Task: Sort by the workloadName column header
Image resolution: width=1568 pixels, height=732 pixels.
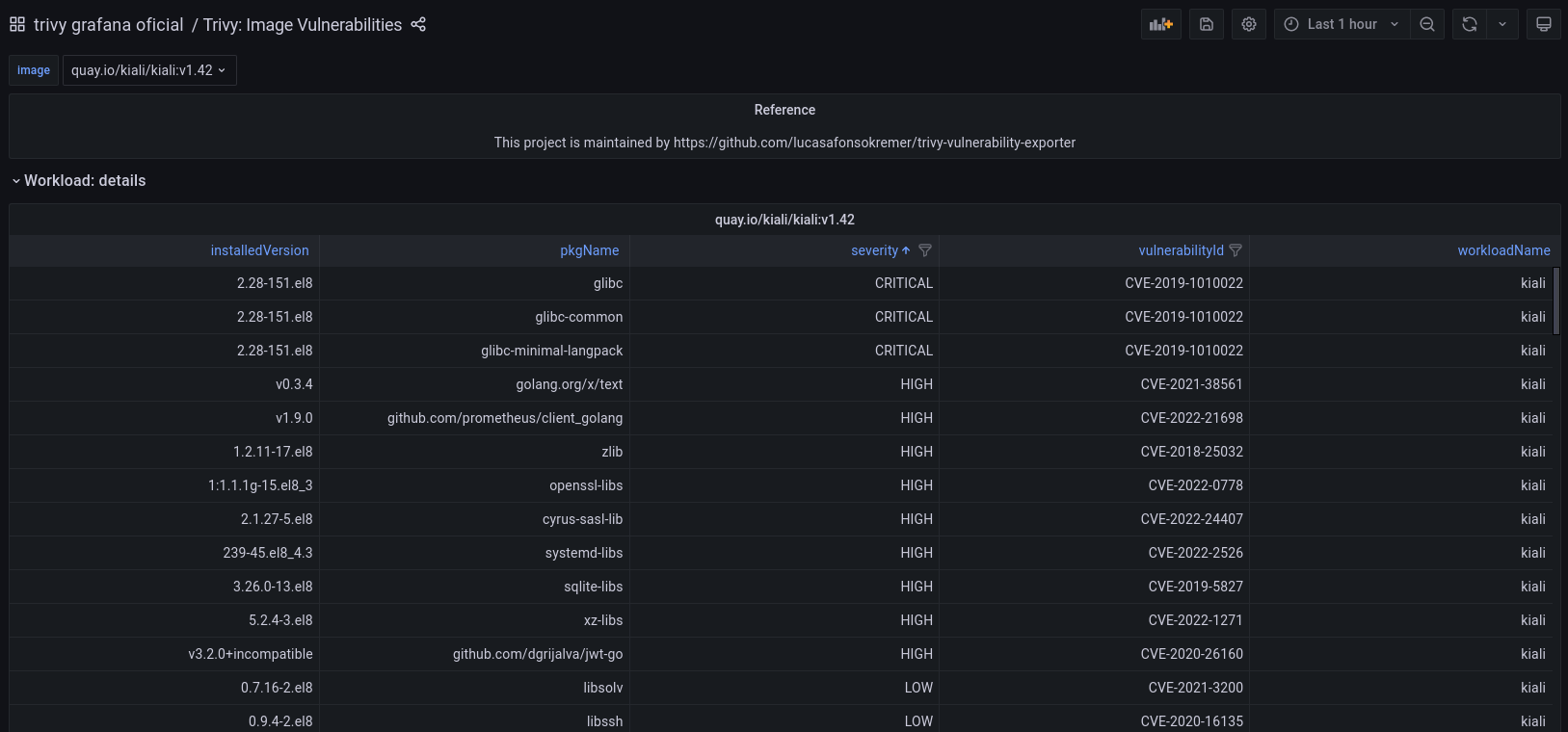Action: [1503, 250]
